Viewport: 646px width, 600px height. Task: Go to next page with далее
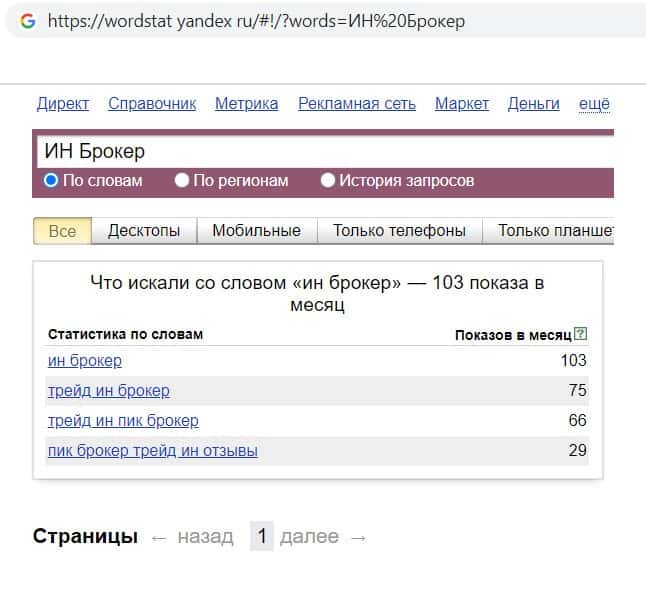(x=309, y=537)
